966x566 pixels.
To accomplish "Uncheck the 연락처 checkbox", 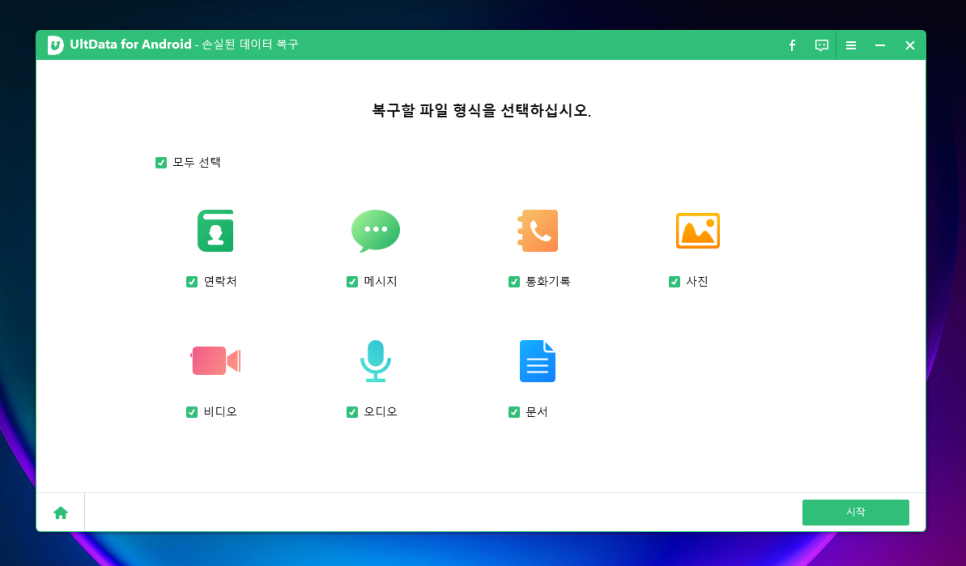I will point(192,281).
